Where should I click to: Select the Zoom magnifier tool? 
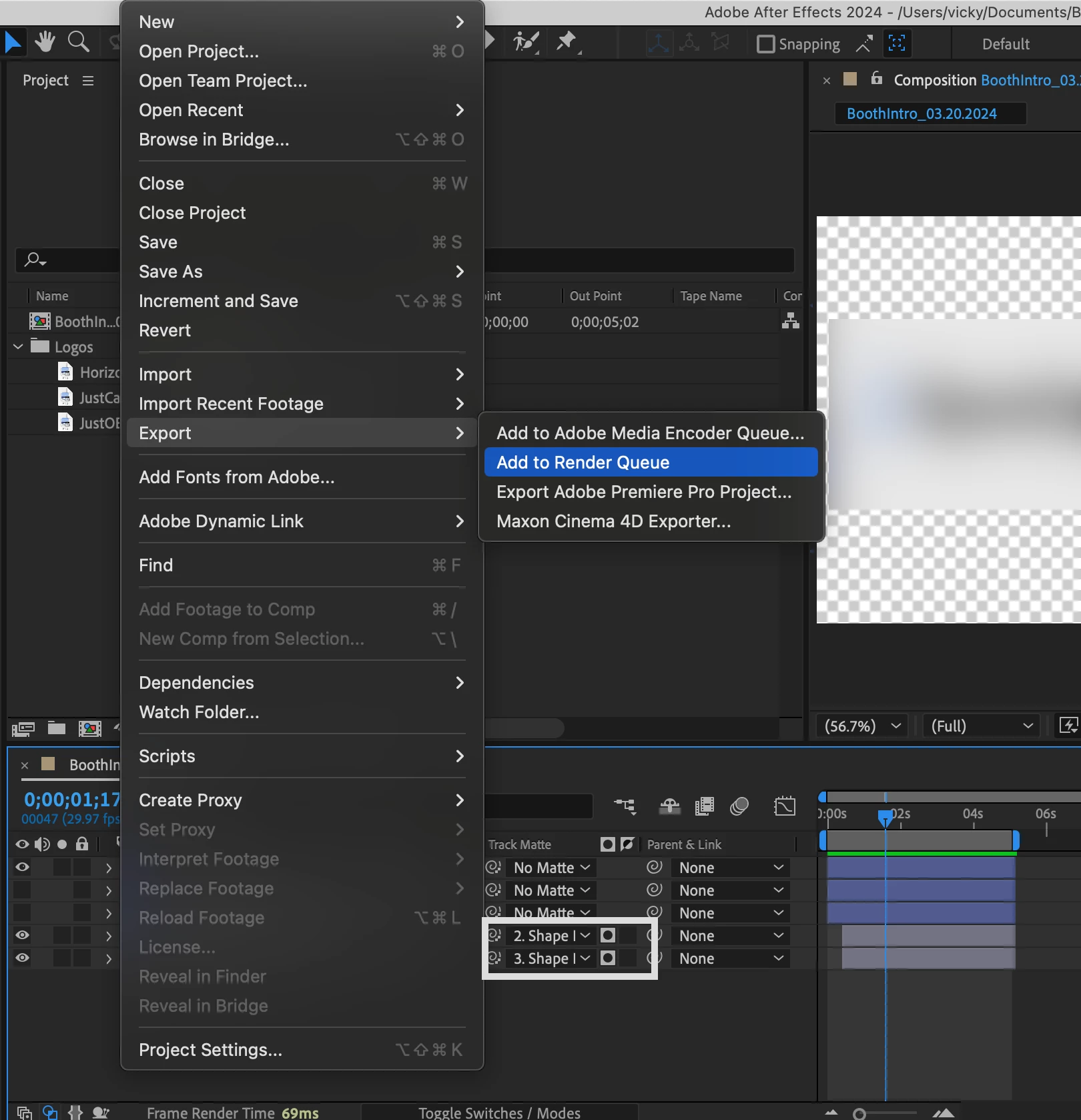point(79,42)
